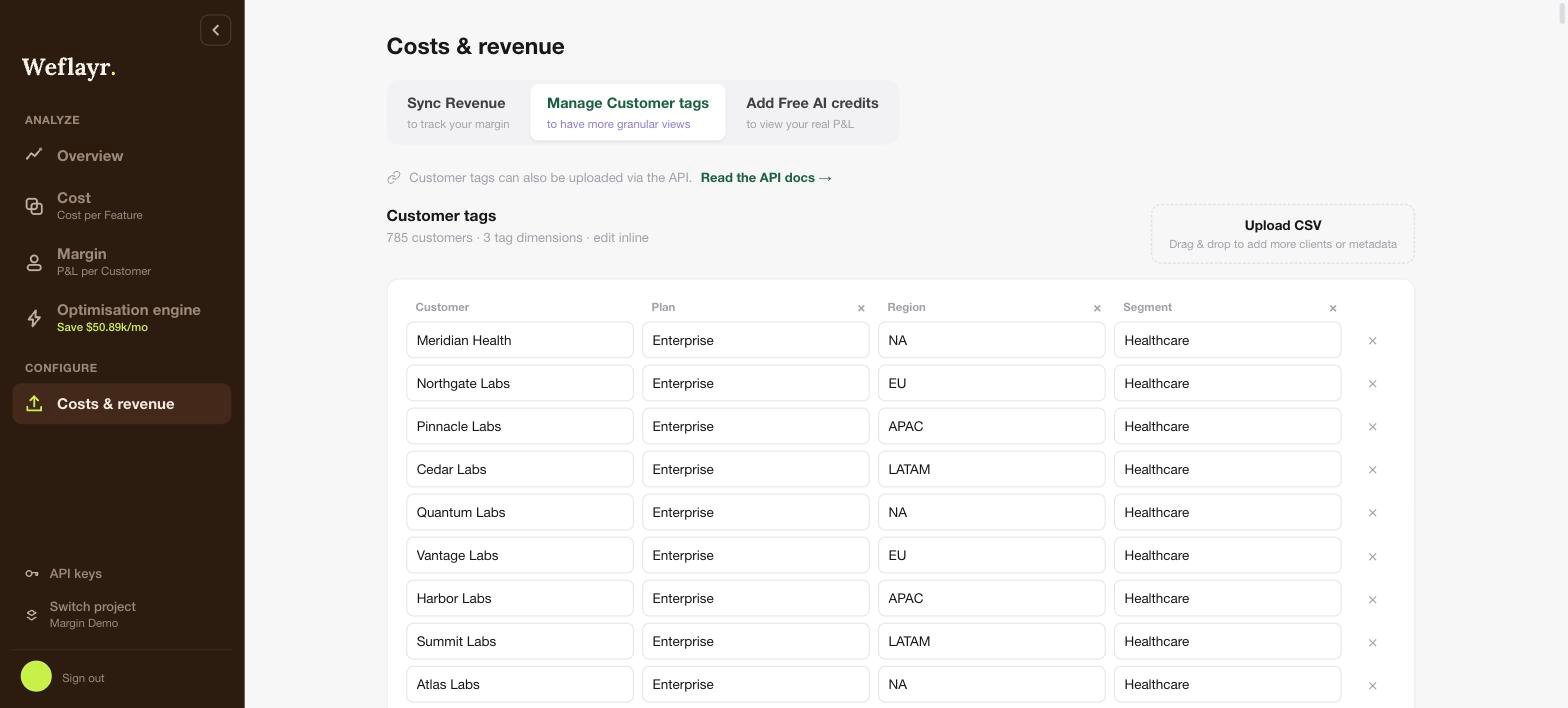Switch to Add Free AI credits tab
This screenshot has width=1568, height=708.
[x=812, y=112]
